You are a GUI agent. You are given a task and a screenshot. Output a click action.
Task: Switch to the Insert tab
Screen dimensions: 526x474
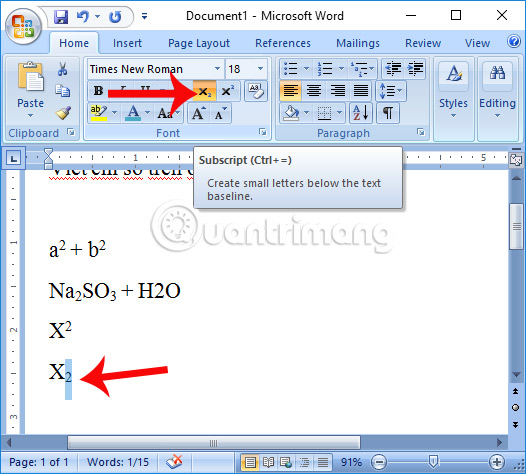127,43
